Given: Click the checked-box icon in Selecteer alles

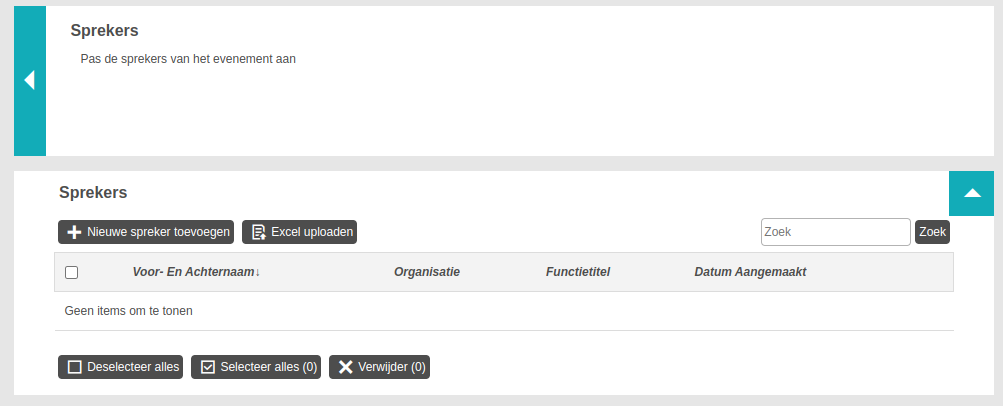Looking at the screenshot, I should (x=208, y=367).
